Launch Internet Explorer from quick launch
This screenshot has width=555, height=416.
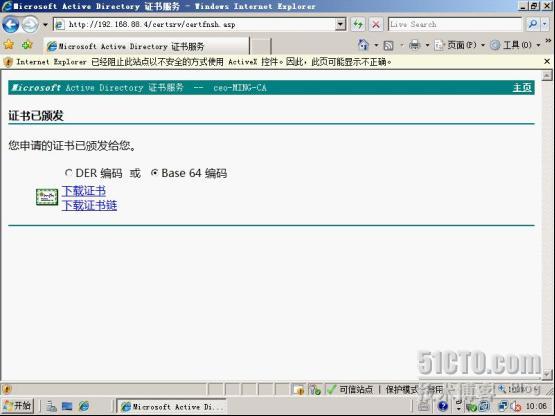84,406
